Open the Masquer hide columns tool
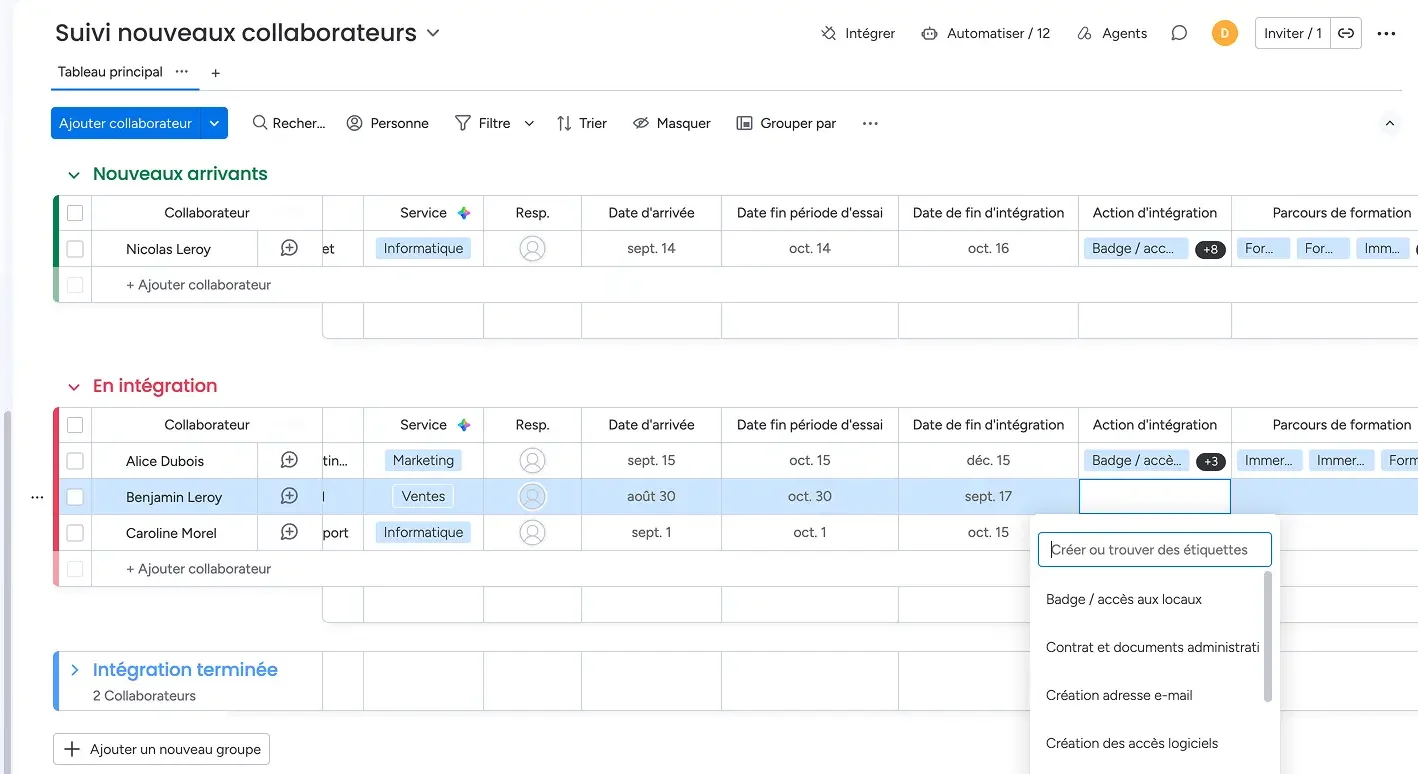 point(672,123)
